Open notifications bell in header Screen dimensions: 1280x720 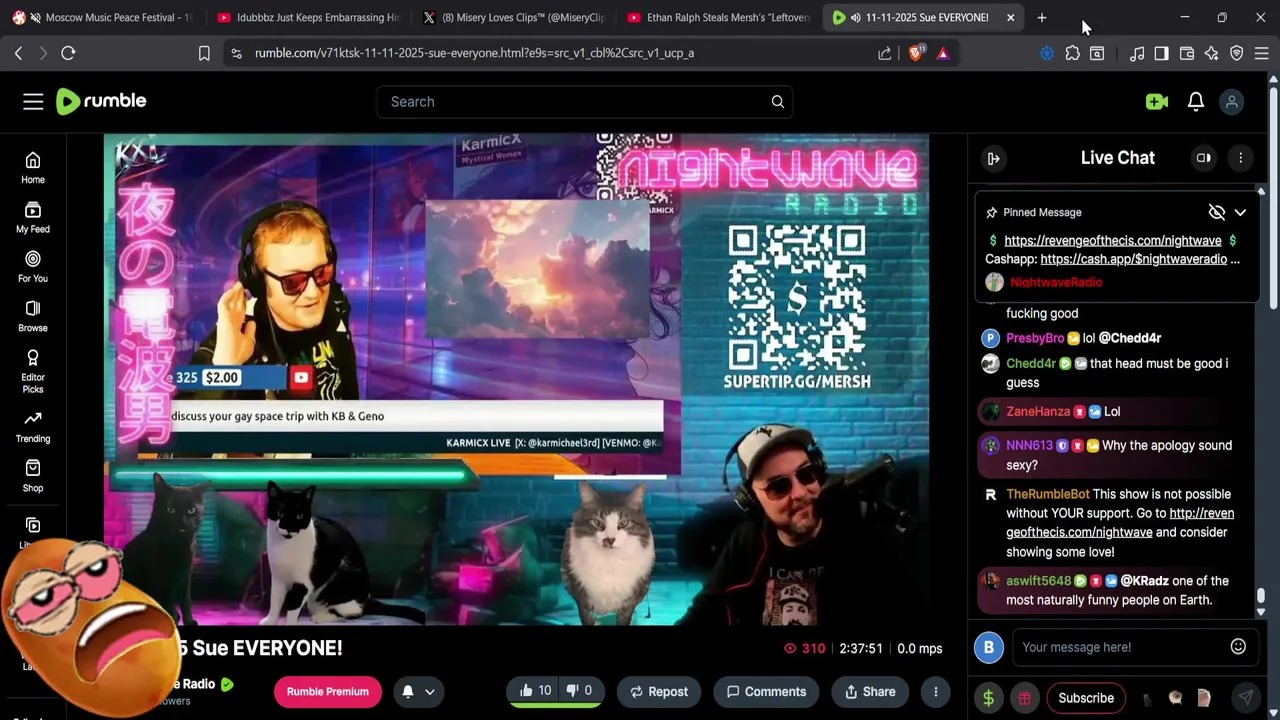(x=1196, y=101)
